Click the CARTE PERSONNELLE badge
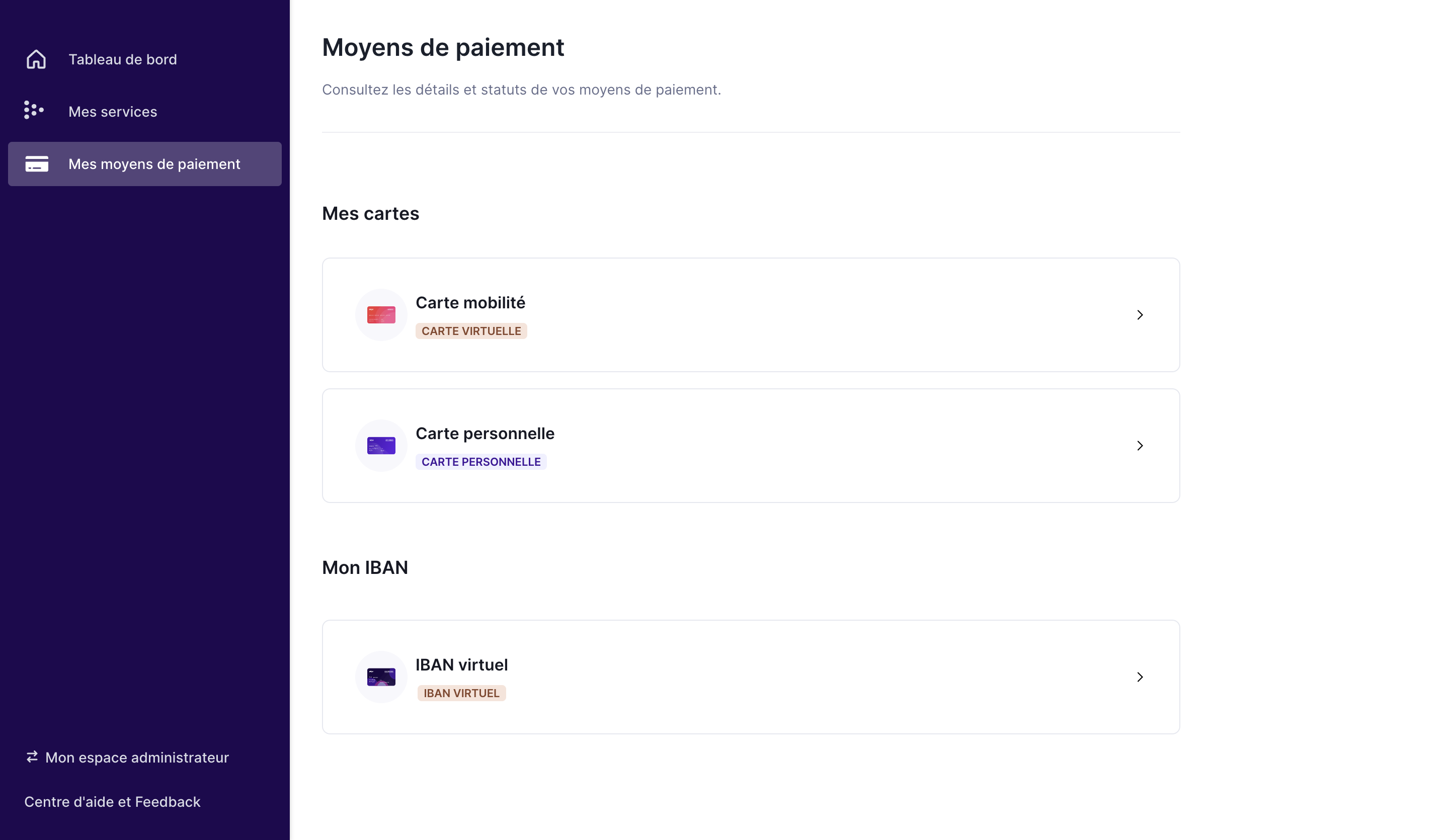Image resolution: width=1449 pixels, height=840 pixels. click(480, 462)
